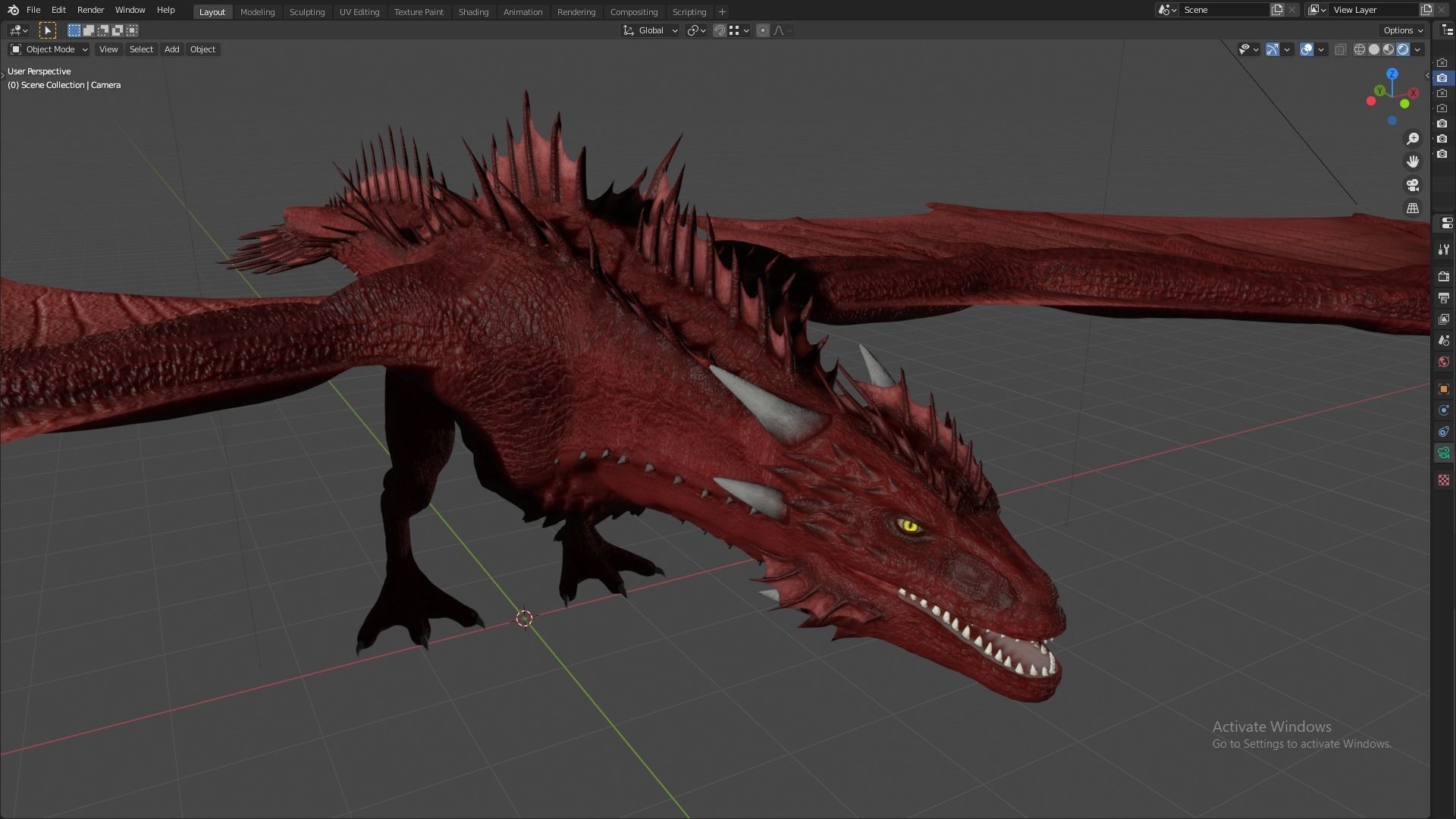
Task: Switch to the Rendering workspace tab
Action: tap(576, 12)
